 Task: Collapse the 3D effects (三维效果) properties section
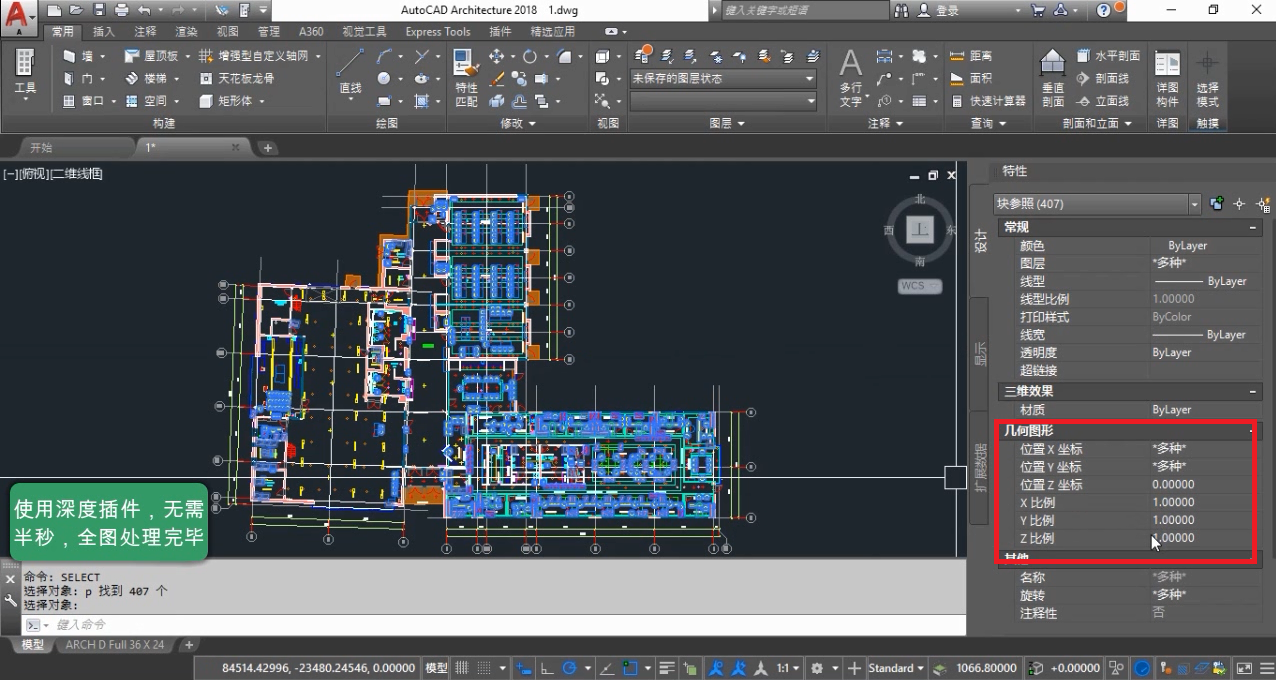click(1253, 391)
